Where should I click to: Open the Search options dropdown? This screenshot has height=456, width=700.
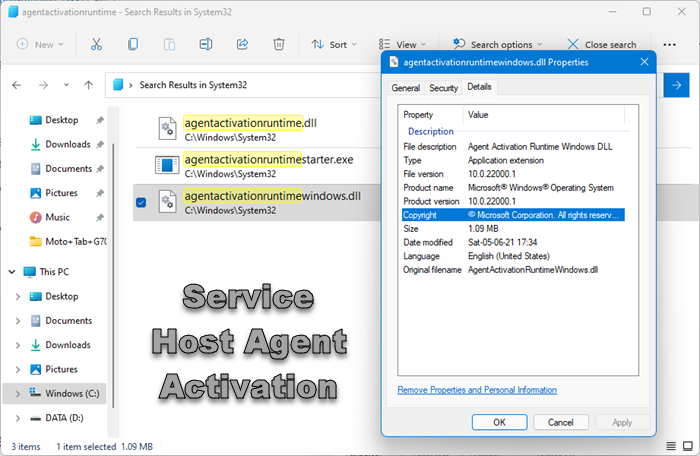click(x=497, y=44)
